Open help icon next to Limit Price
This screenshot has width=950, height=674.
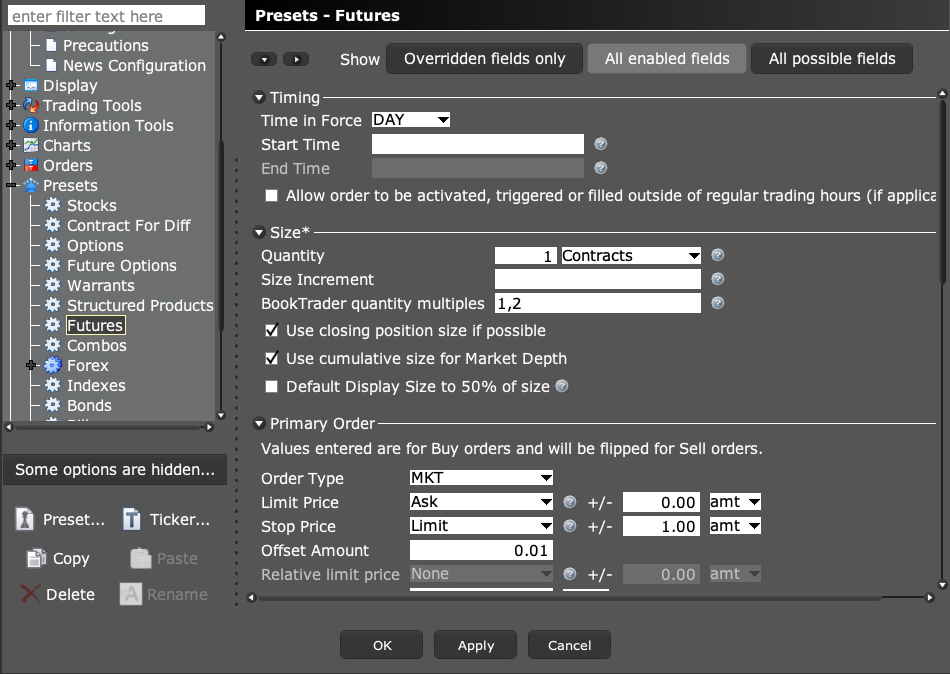570,502
